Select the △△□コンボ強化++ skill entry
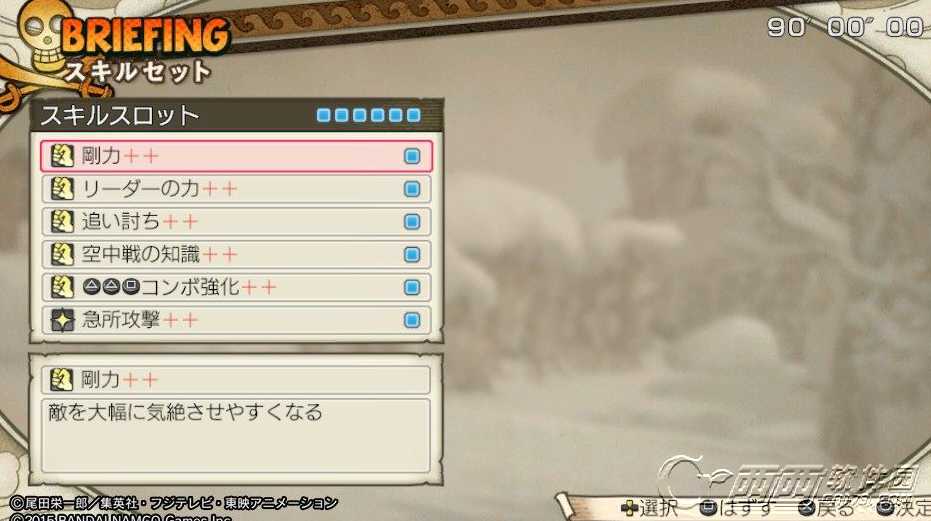 [236, 288]
